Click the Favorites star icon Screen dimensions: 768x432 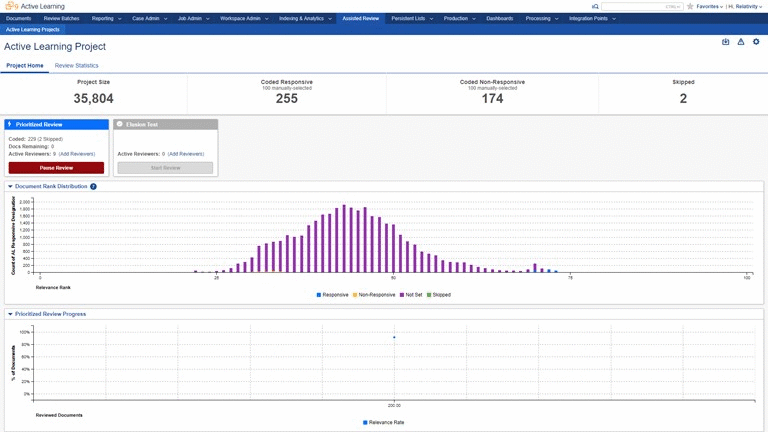(x=690, y=6)
